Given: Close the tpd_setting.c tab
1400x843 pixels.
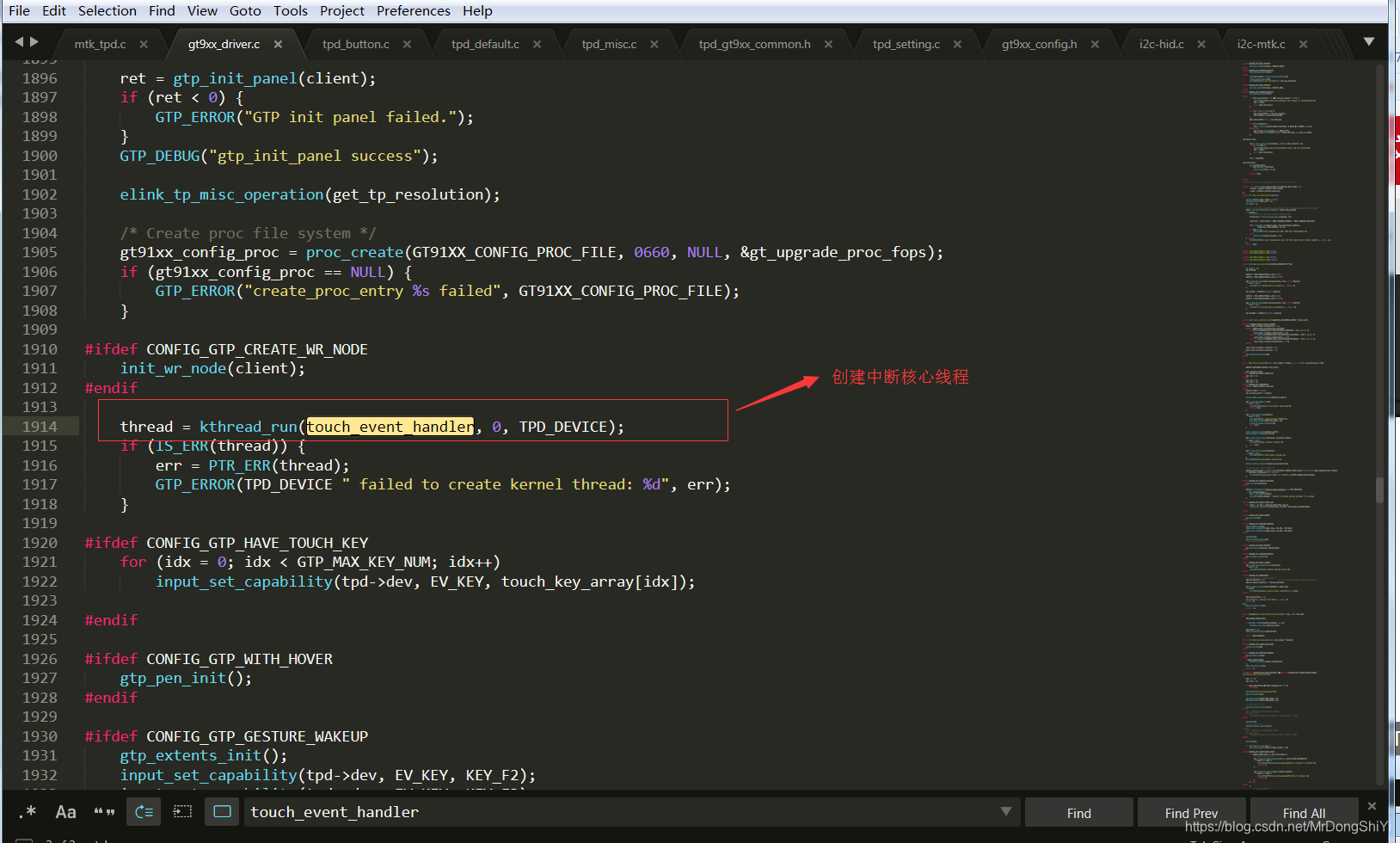Looking at the screenshot, I should click(x=957, y=44).
